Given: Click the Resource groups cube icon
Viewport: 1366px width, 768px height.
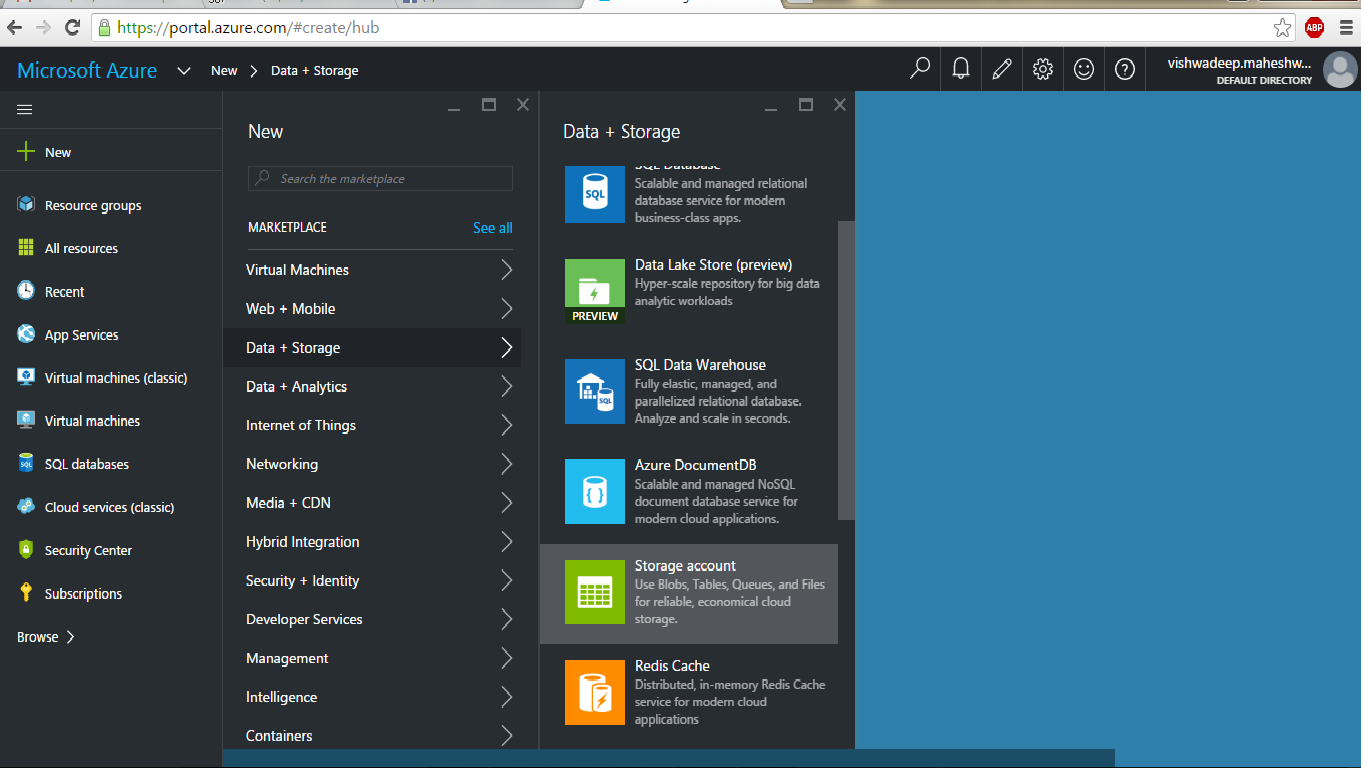Looking at the screenshot, I should pyautogui.click(x=26, y=204).
